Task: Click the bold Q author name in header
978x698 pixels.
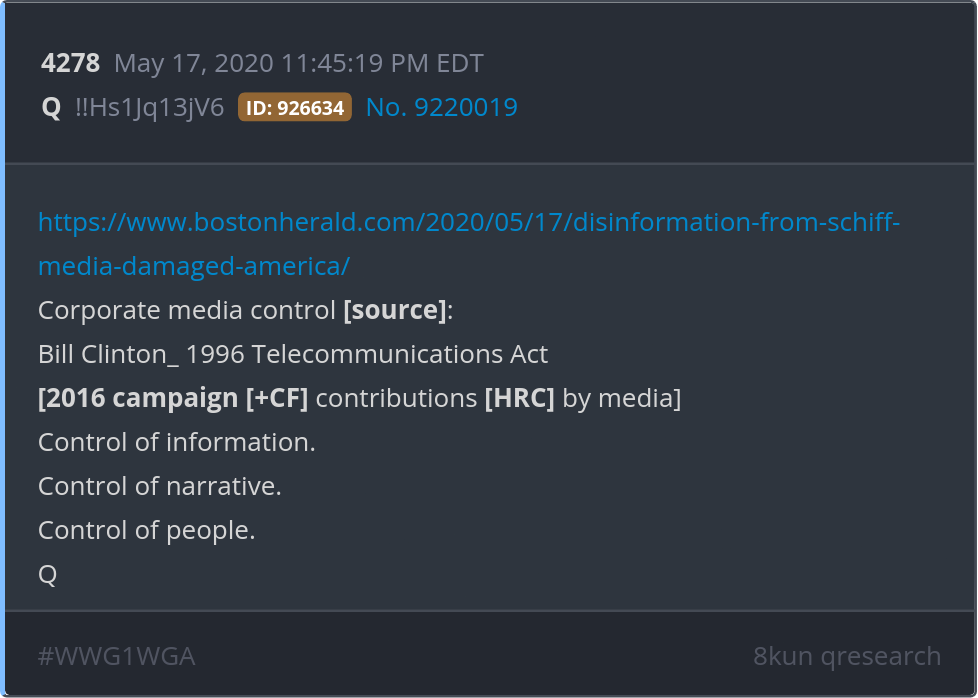Action: [x=51, y=107]
